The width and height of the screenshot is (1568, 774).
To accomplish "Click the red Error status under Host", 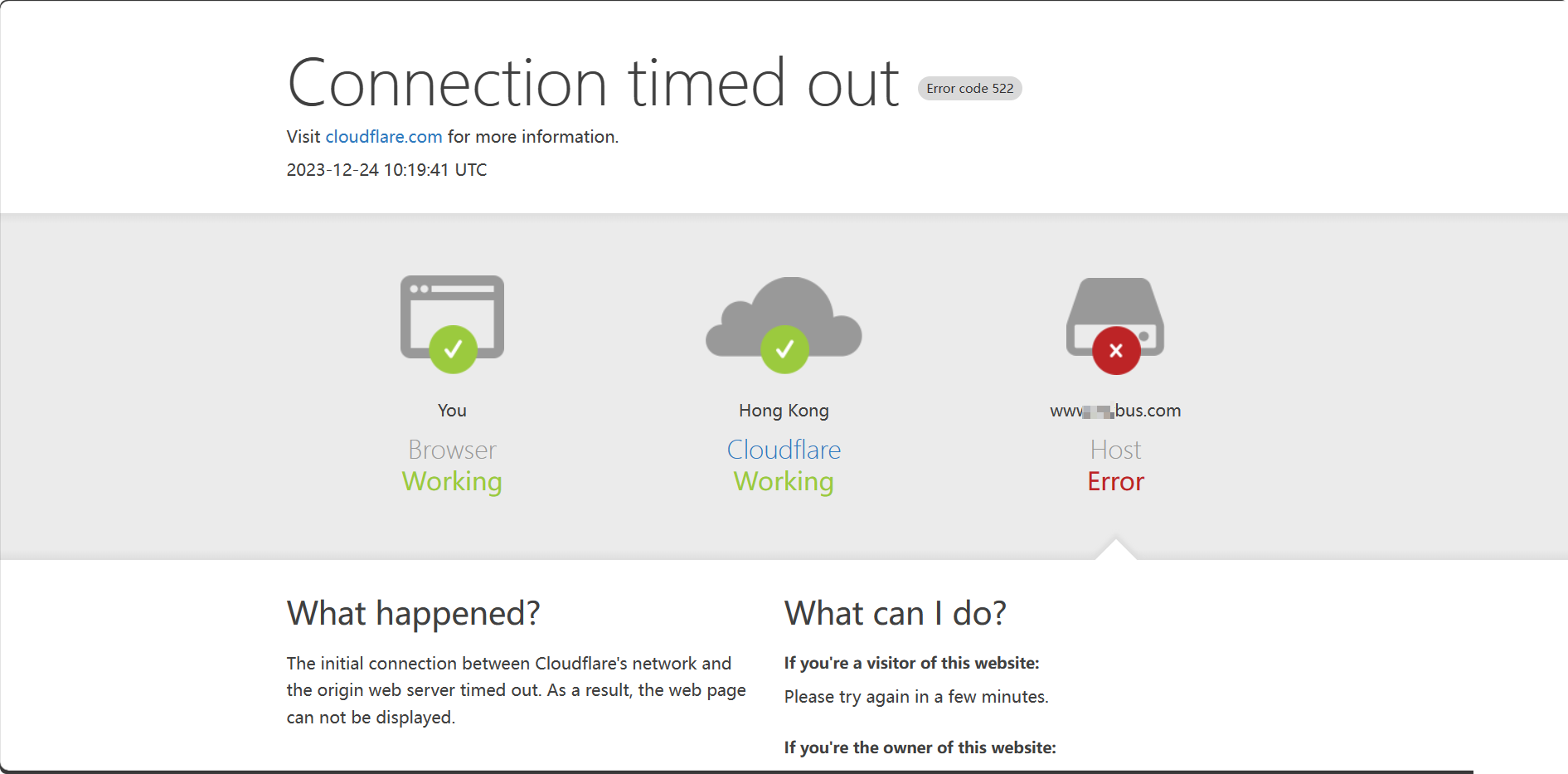I will pos(1115,482).
